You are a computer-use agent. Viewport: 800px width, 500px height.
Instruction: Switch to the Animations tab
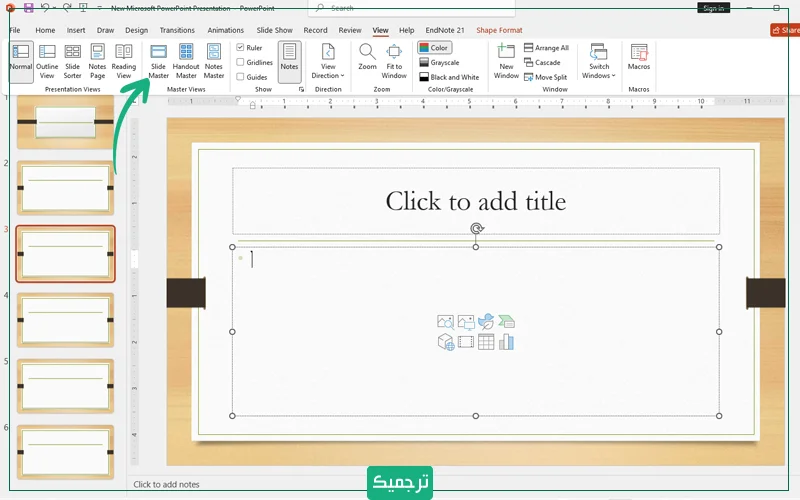(226, 30)
